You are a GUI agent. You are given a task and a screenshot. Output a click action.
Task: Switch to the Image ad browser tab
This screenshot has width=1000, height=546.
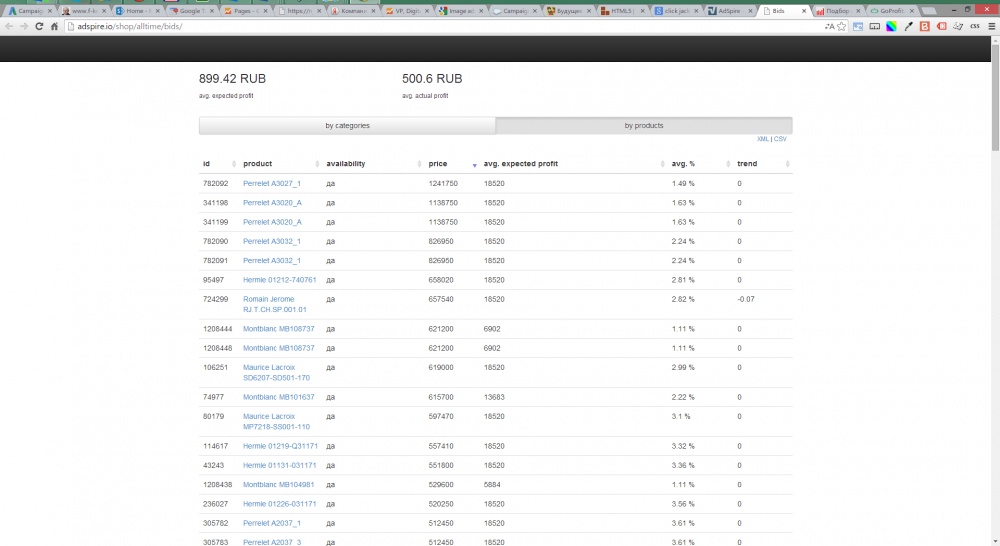click(460, 11)
